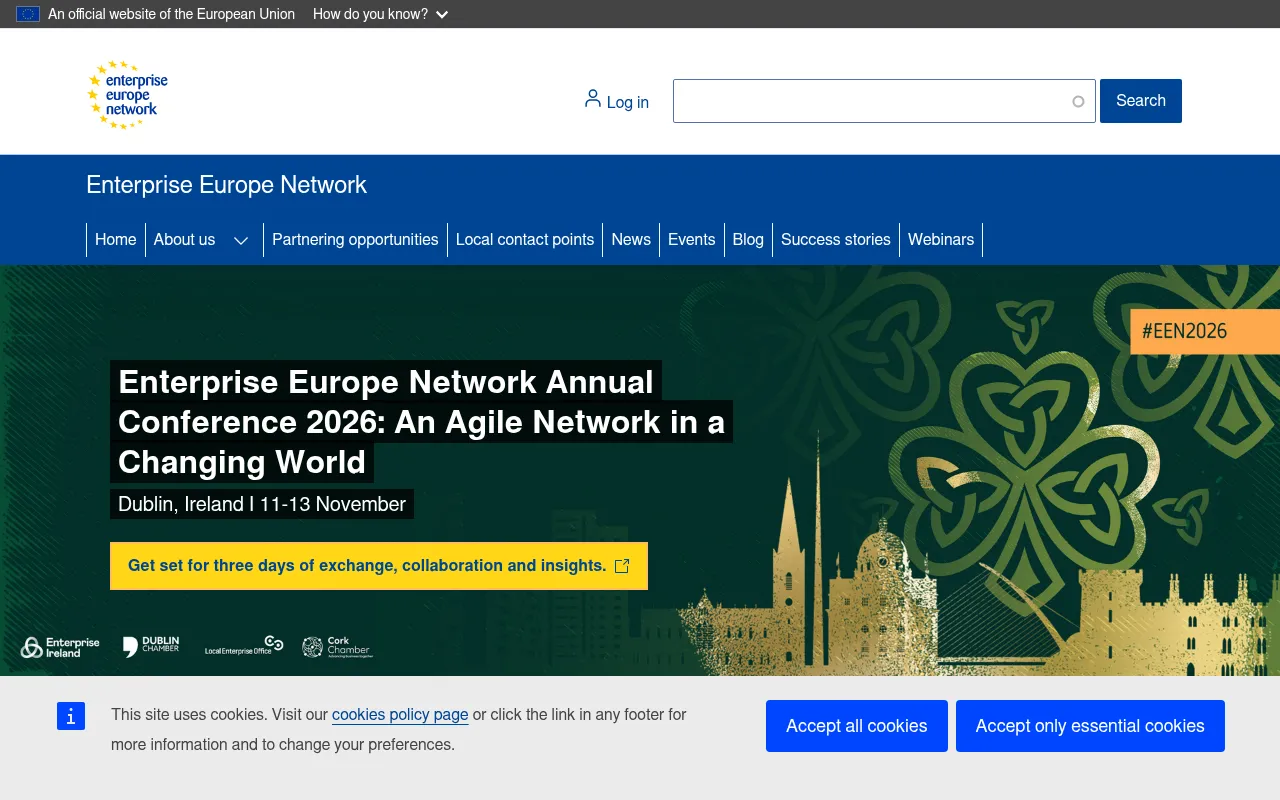Click the EU flag icon

click(x=28, y=14)
